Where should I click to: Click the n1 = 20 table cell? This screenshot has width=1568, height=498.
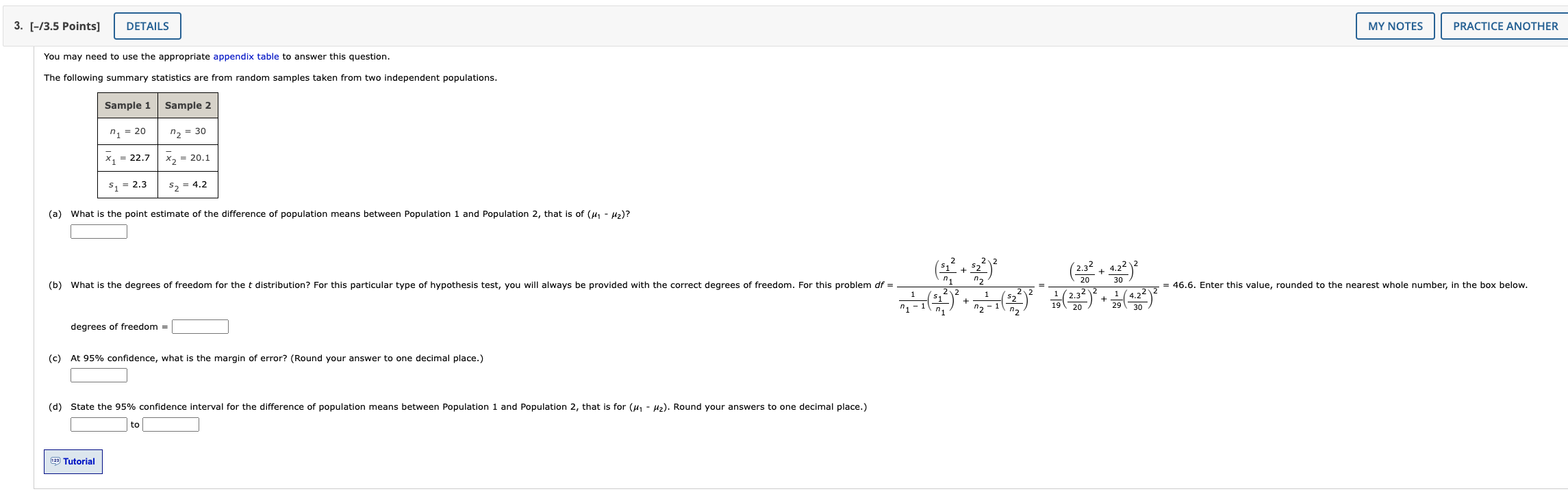pyautogui.click(x=127, y=131)
